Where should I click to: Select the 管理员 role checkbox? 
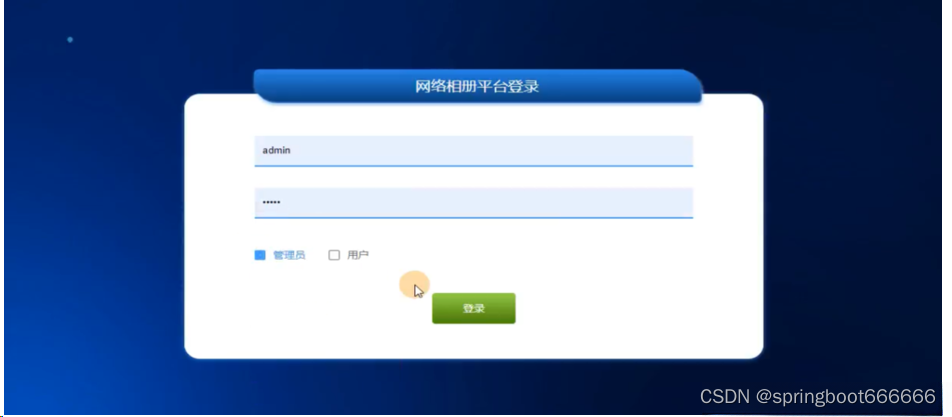[260, 256]
